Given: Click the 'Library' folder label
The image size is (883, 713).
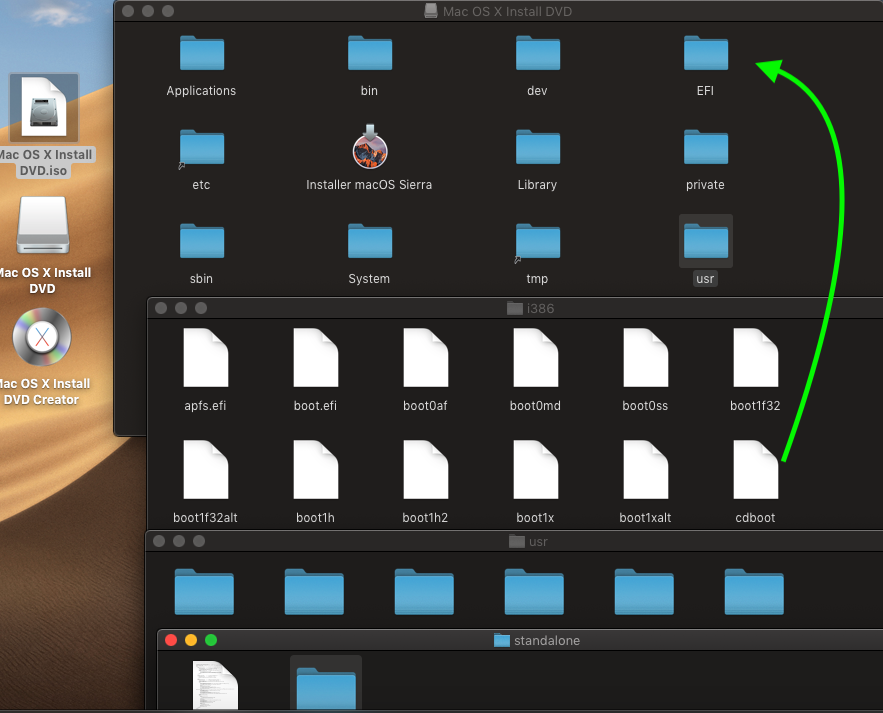Looking at the screenshot, I should (x=537, y=185).
